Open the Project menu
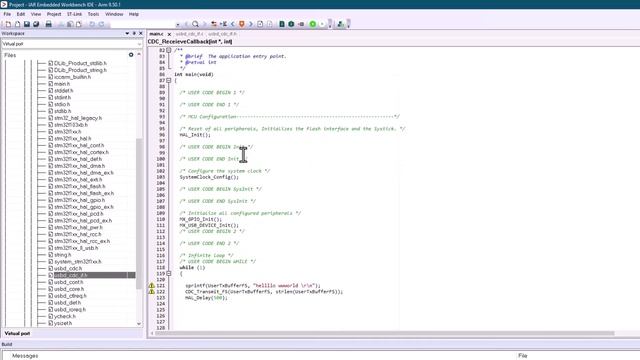Screen dimensions: 640x360 coord(54,14)
